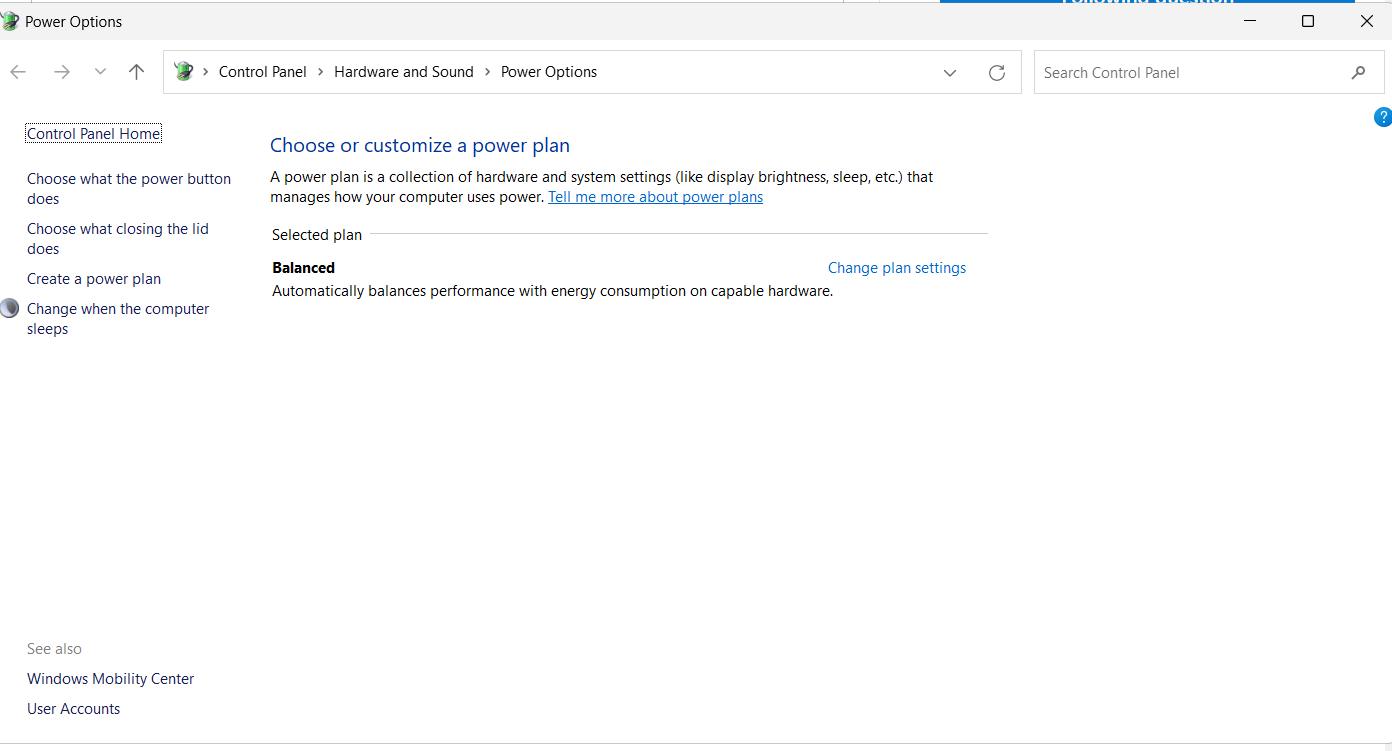
Task: Click the search magnifier icon
Action: click(x=1357, y=71)
